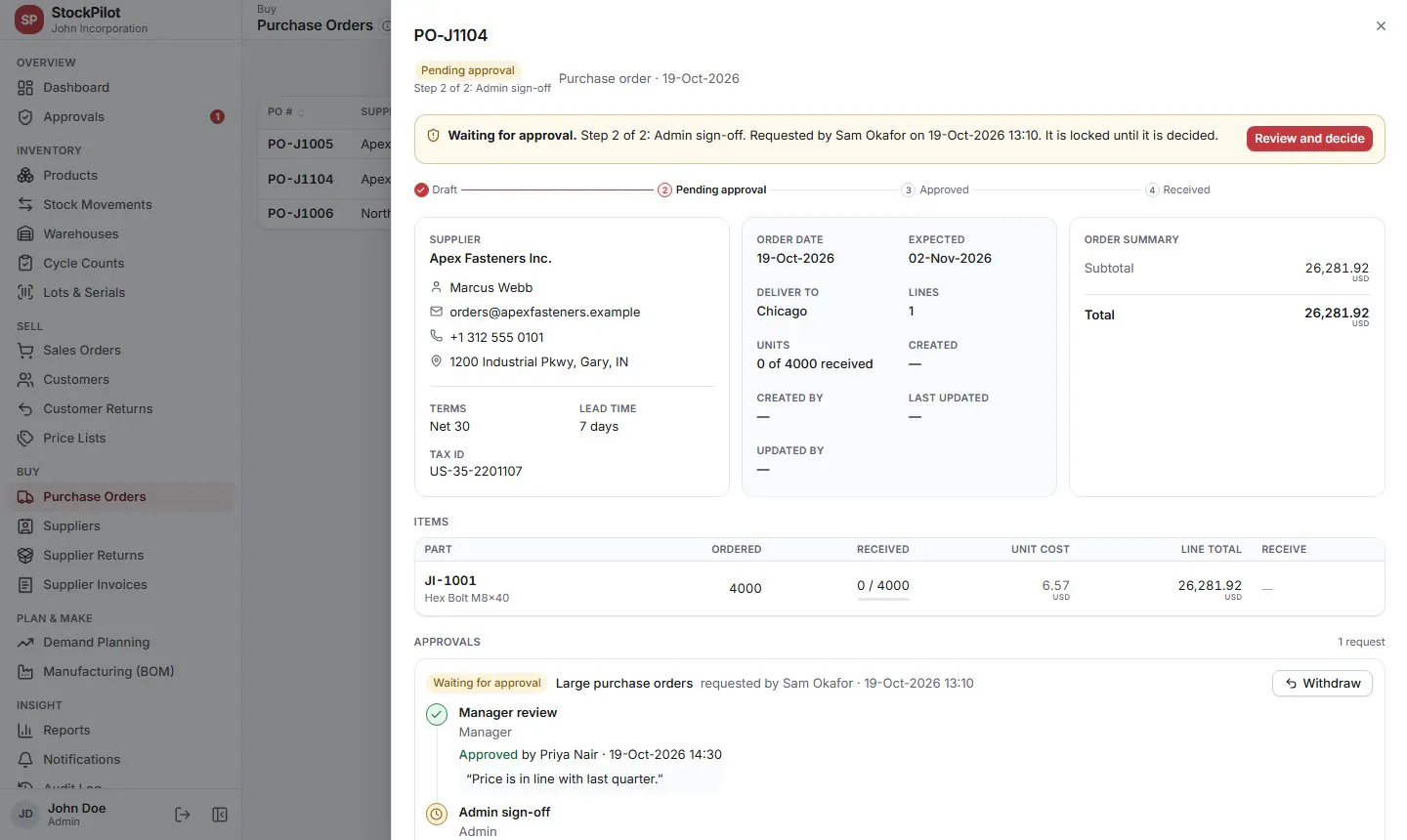Select the PO-J1006 row in the background list
This screenshot has height=840, width=1407.
click(x=324, y=214)
